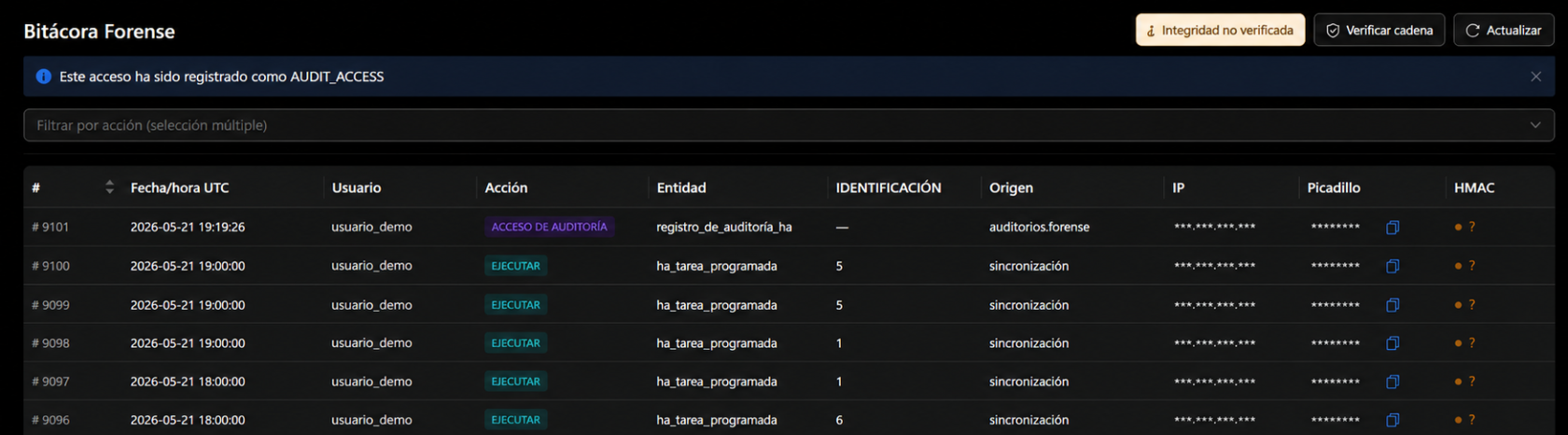The width and height of the screenshot is (1568, 435).
Task: Click the info icon in the AUDIT_ACCESS banner
Action: [43, 77]
